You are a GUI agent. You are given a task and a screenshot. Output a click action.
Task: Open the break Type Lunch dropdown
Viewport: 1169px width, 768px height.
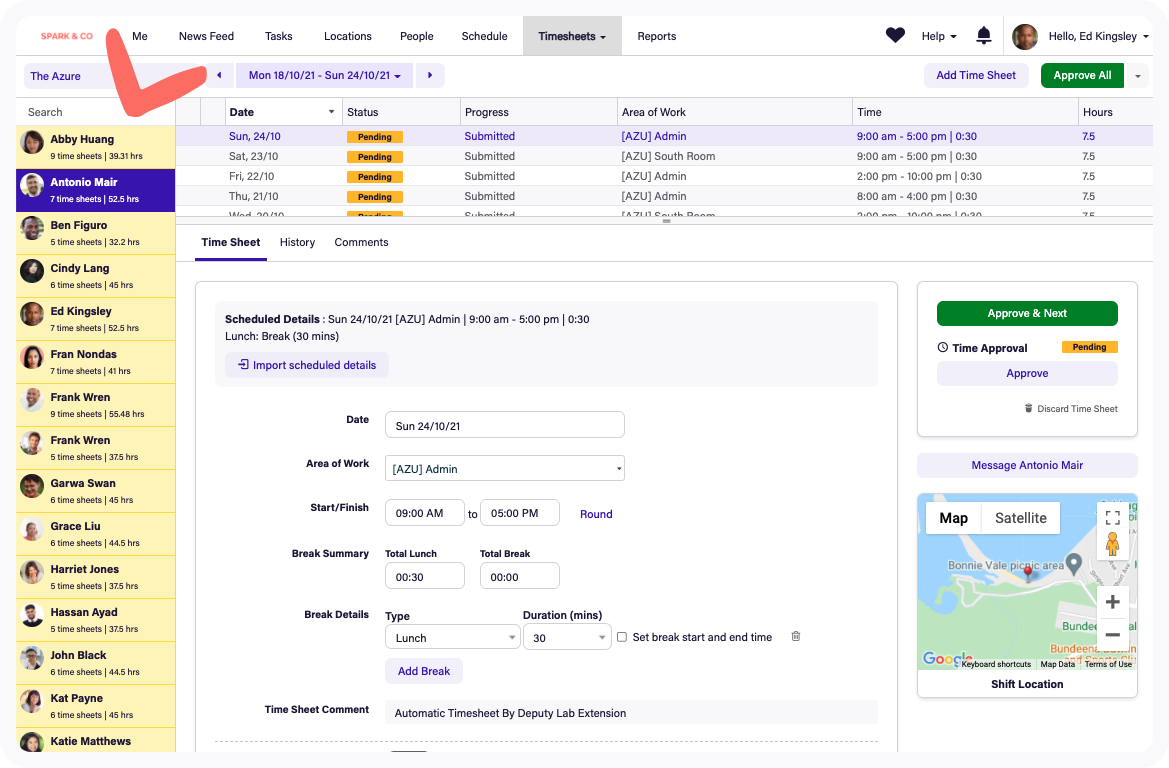453,638
